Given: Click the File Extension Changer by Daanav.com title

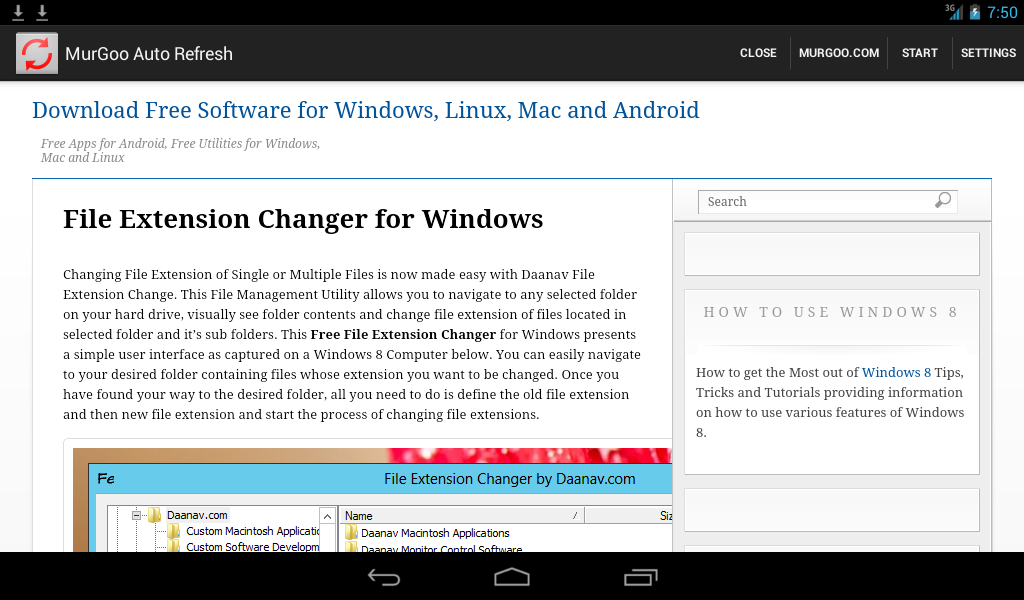Looking at the screenshot, I should (x=509, y=479).
